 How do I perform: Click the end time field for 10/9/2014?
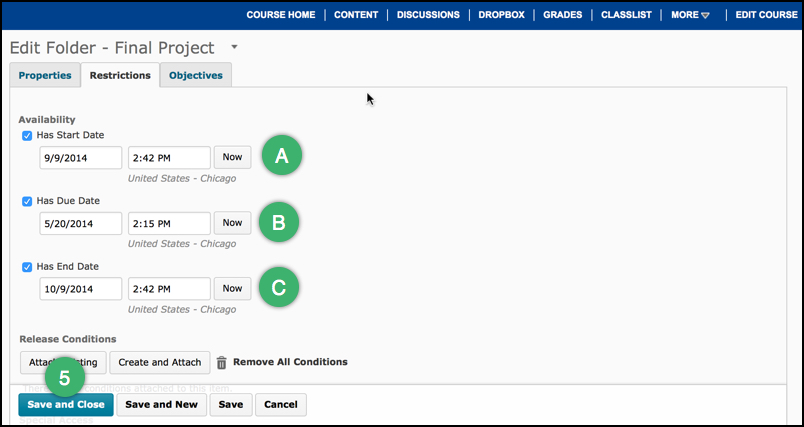(x=169, y=289)
